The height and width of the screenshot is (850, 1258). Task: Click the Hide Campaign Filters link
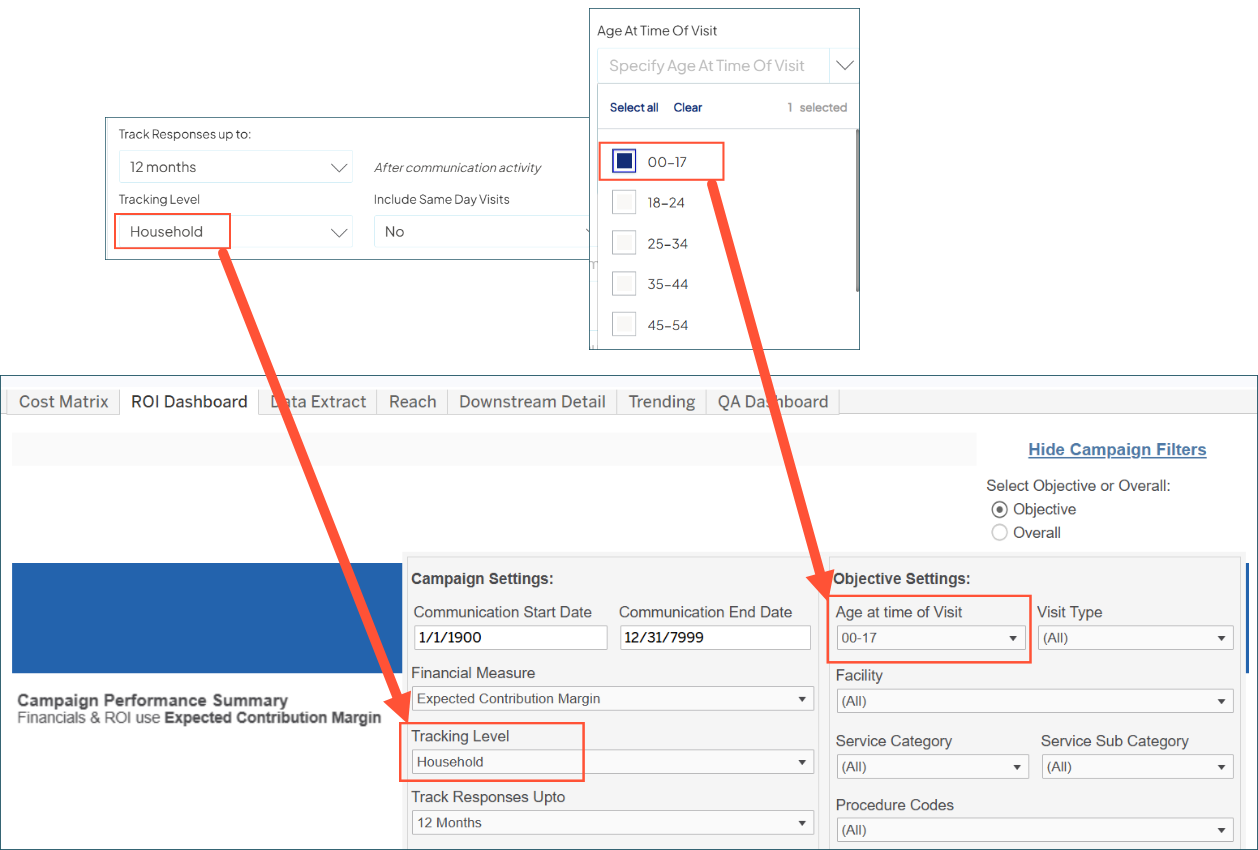click(x=1117, y=449)
